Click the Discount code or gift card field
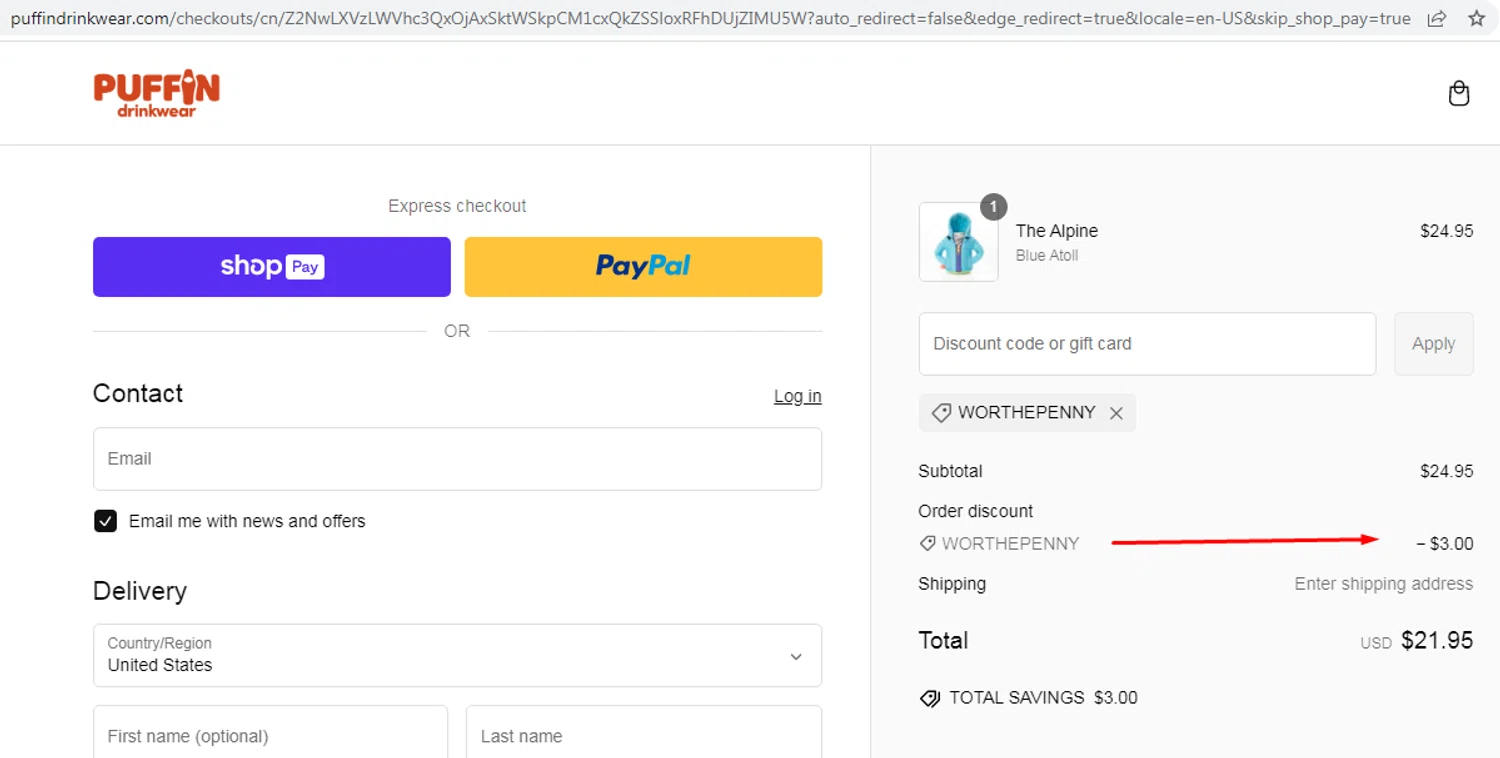The height and width of the screenshot is (758, 1500). 1147,344
